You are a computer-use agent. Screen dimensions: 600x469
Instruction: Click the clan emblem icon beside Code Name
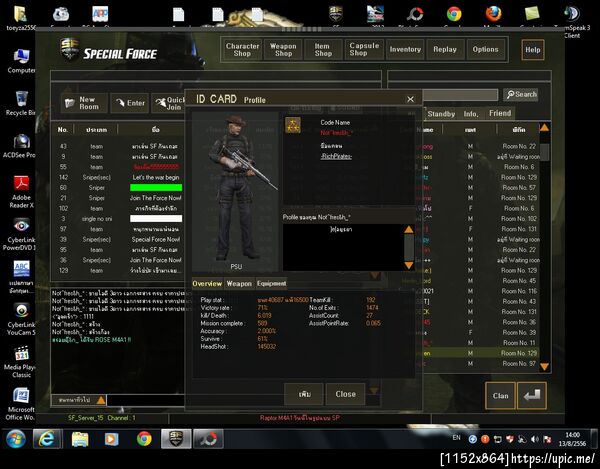pyautogui.click(x=293, y=125)
